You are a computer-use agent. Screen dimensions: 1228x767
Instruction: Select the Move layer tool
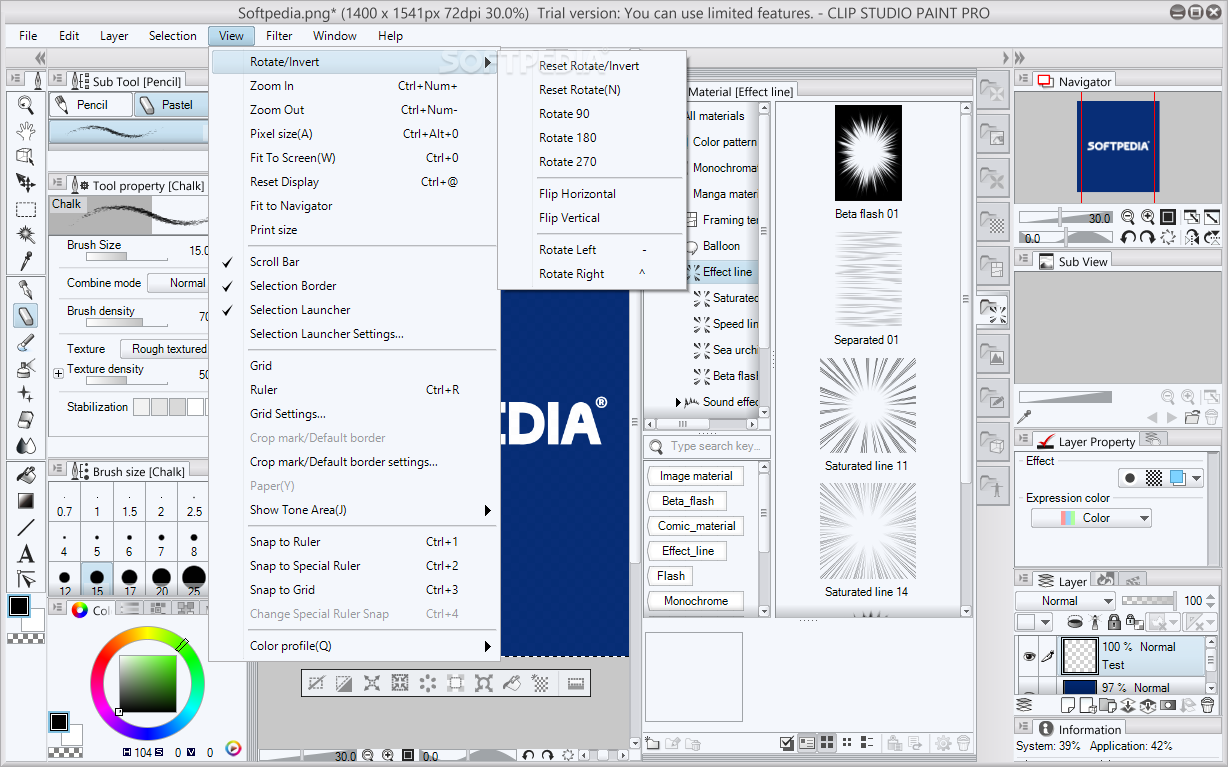tap(26, 183)
